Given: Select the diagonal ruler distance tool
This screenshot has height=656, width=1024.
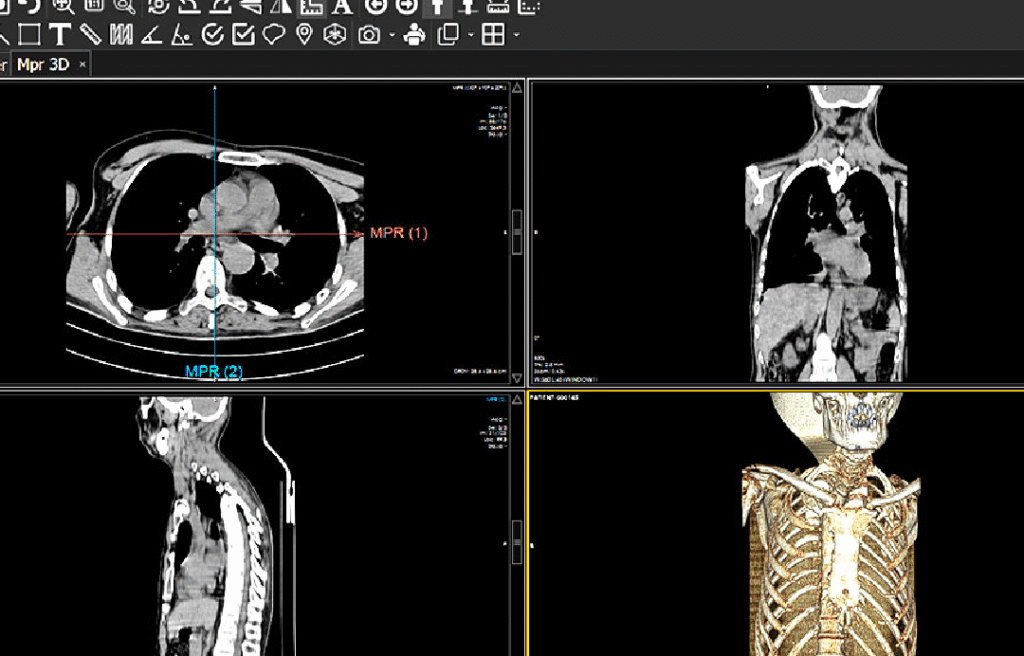Looking at the screenshot, I should (90, 35).
